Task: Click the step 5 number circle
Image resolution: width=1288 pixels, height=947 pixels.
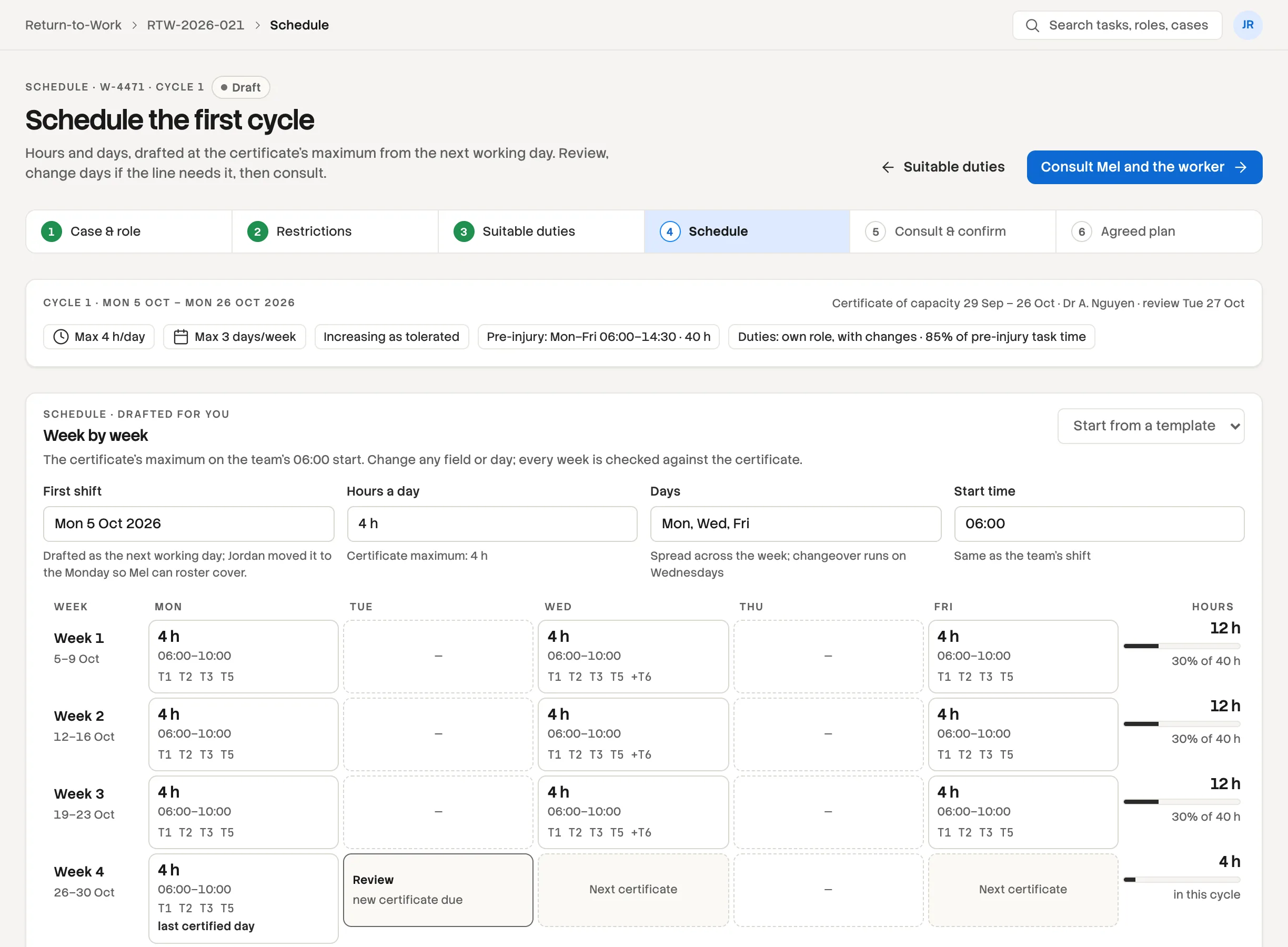Action: point(876,231)
